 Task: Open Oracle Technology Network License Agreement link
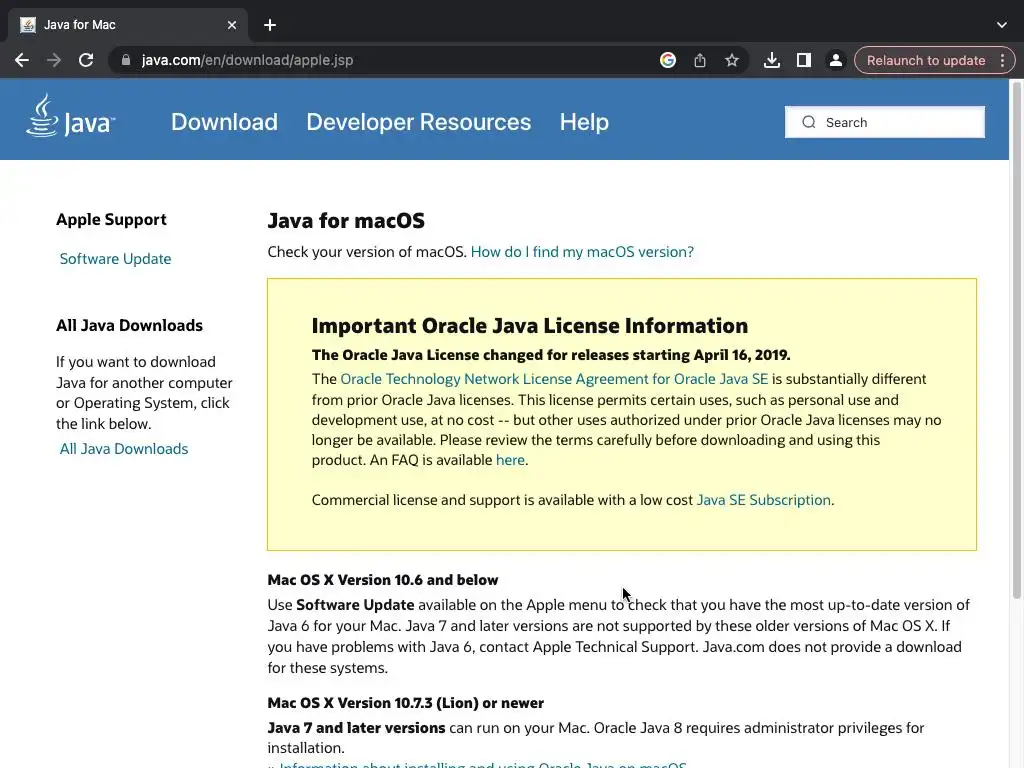554,379
